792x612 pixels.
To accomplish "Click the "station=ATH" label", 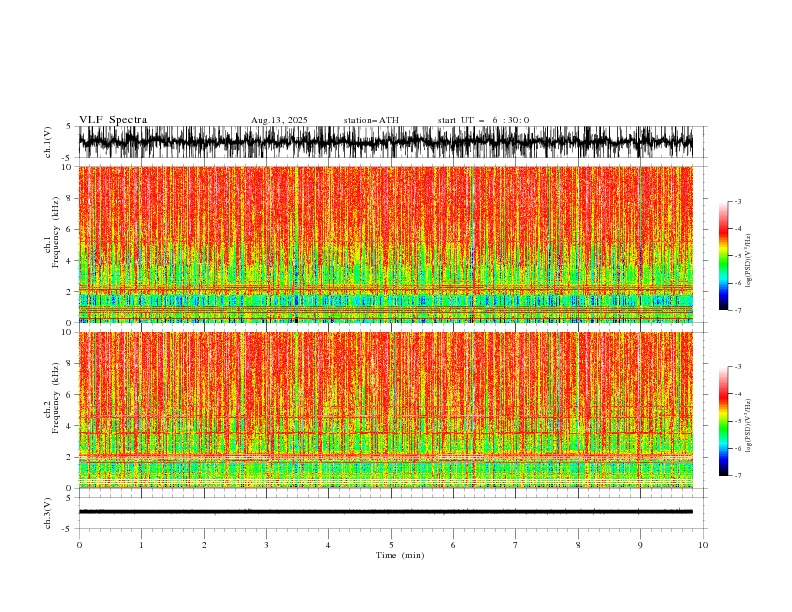I will [x=371, y=120].
